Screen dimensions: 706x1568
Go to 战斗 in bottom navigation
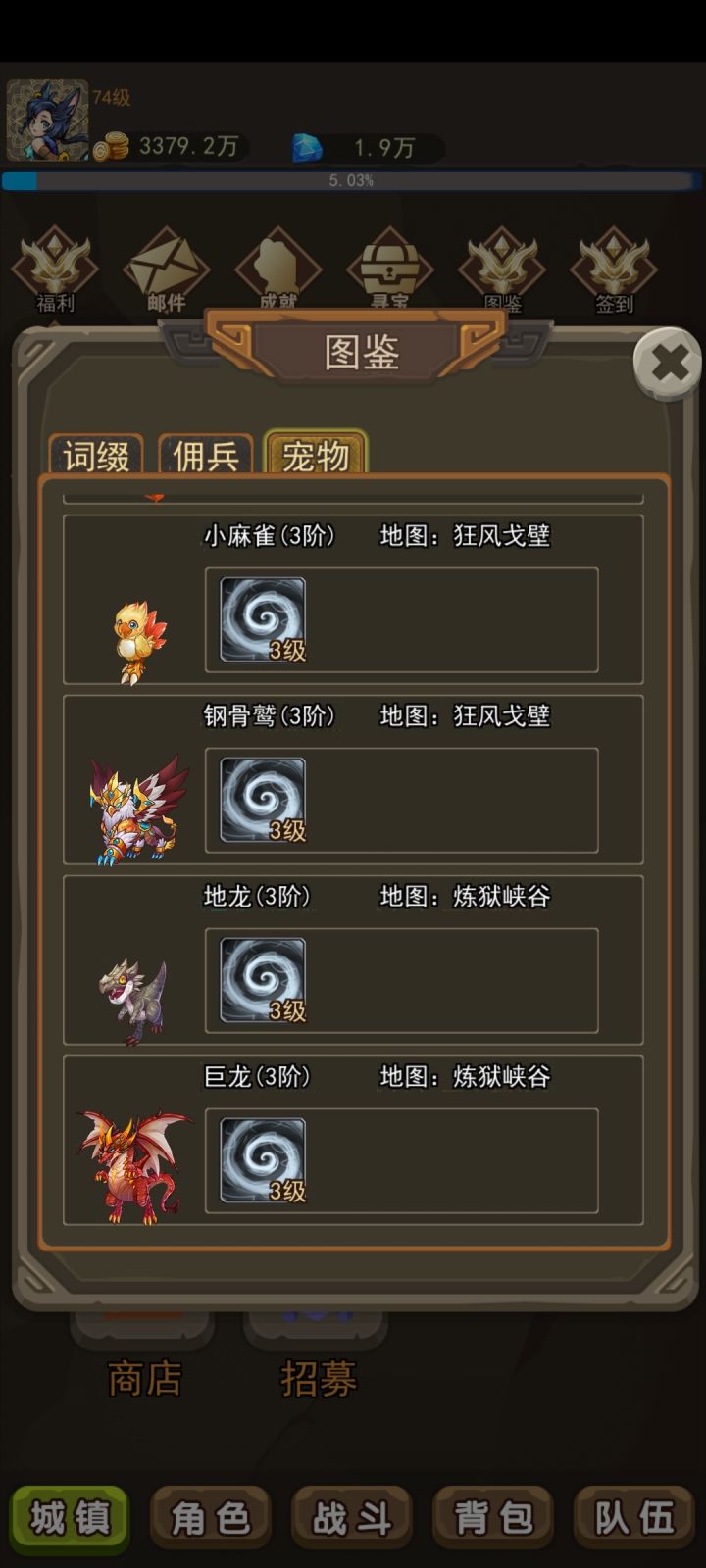352,1518
